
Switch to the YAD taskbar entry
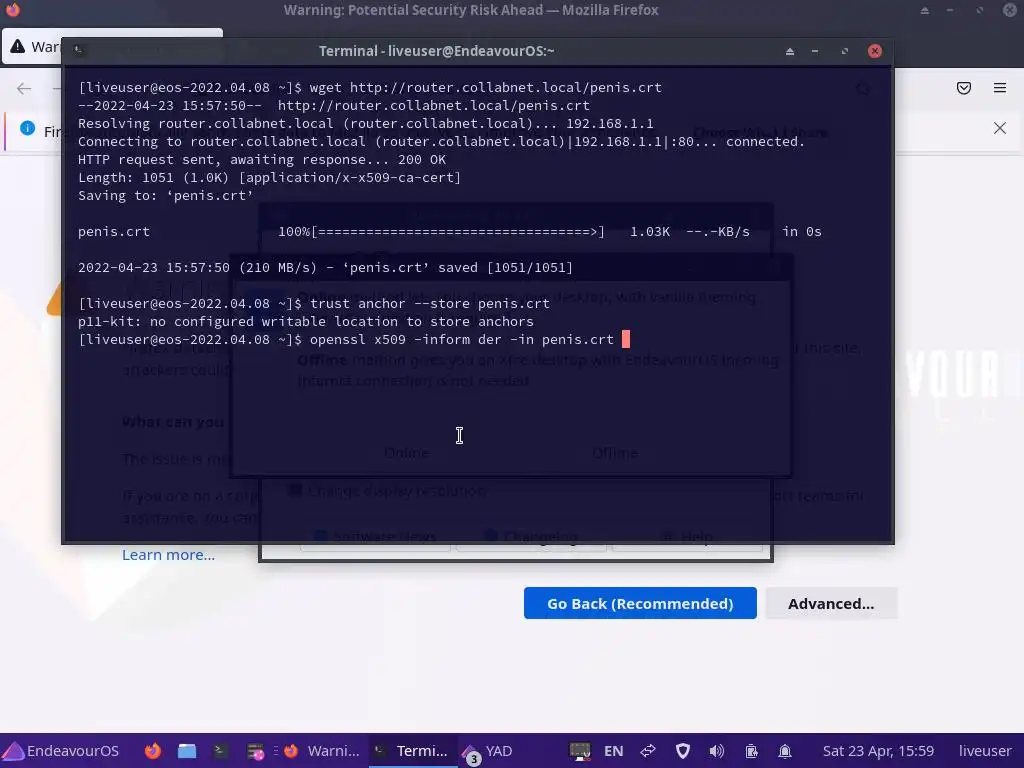click(x=488, y=751)
